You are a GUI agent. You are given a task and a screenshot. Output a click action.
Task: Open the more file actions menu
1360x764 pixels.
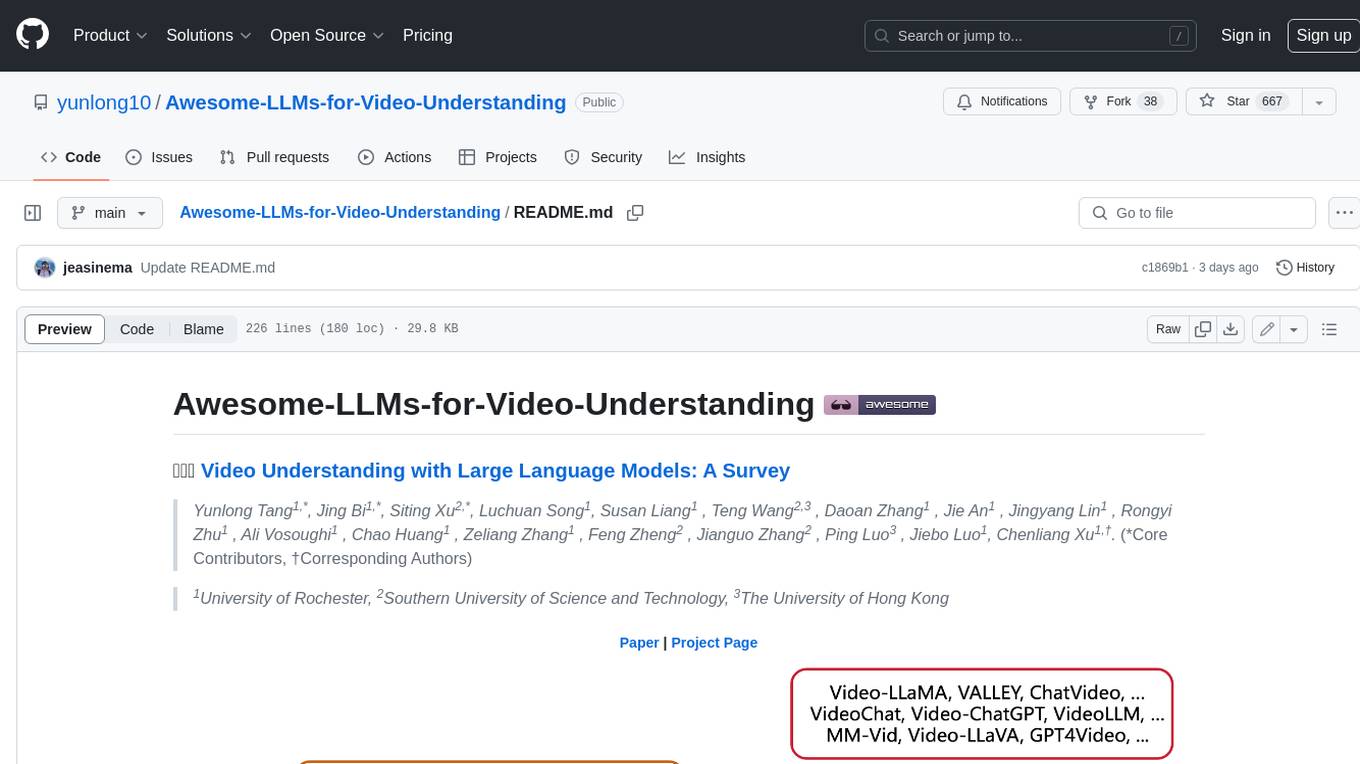pyautogui.click(x=1343, y=213)
